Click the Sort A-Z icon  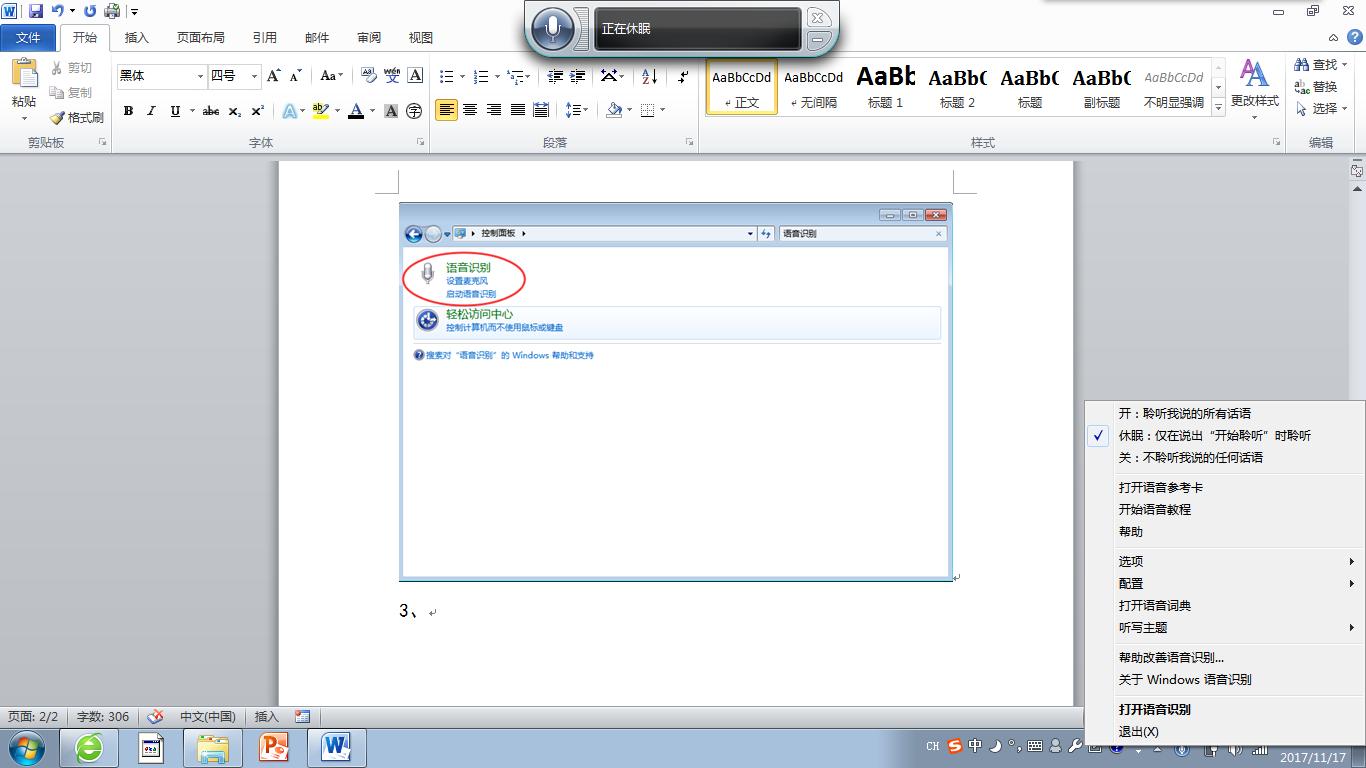pos(649,76)
